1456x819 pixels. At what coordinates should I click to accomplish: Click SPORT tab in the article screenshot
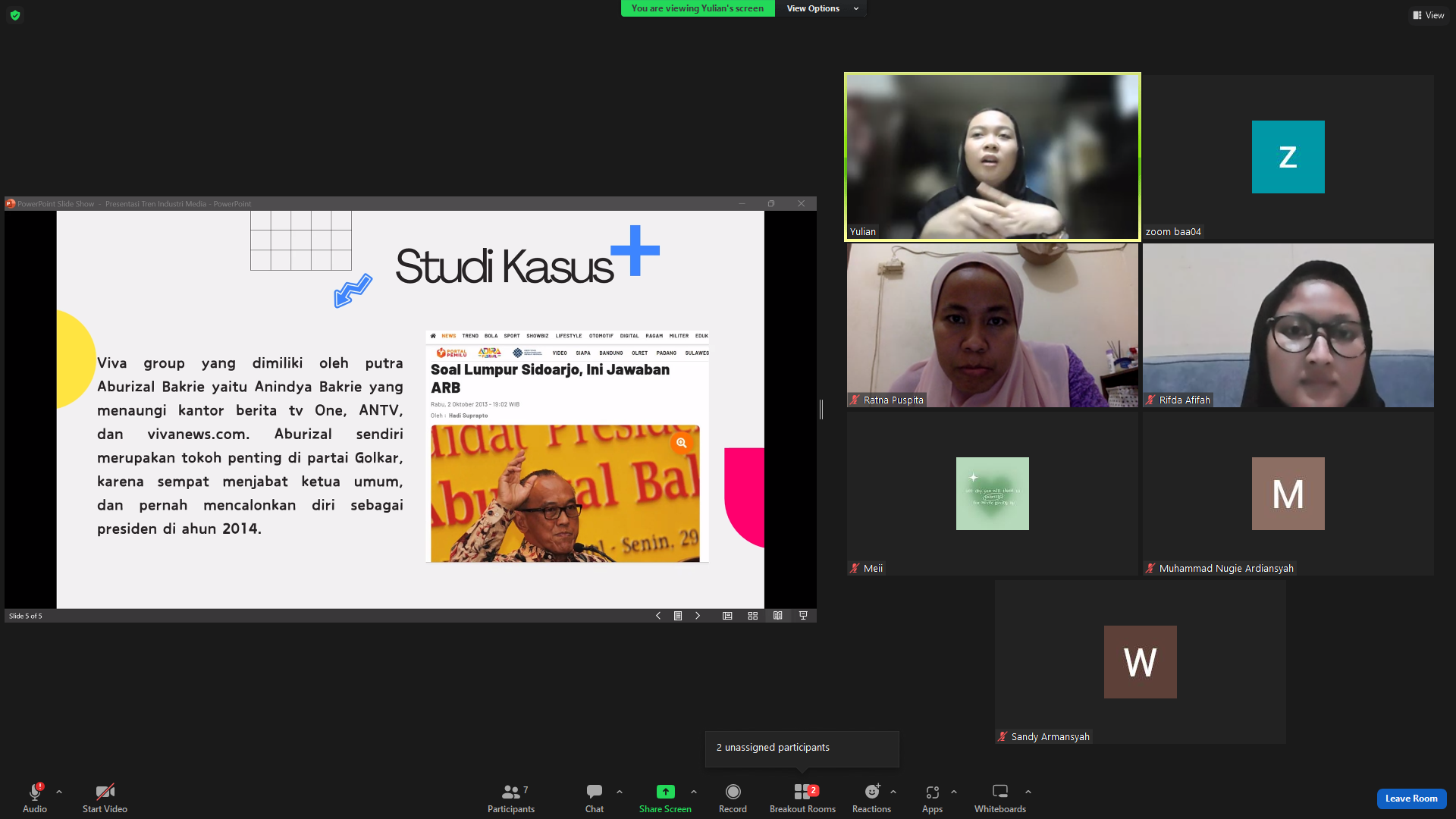(512, 336)
